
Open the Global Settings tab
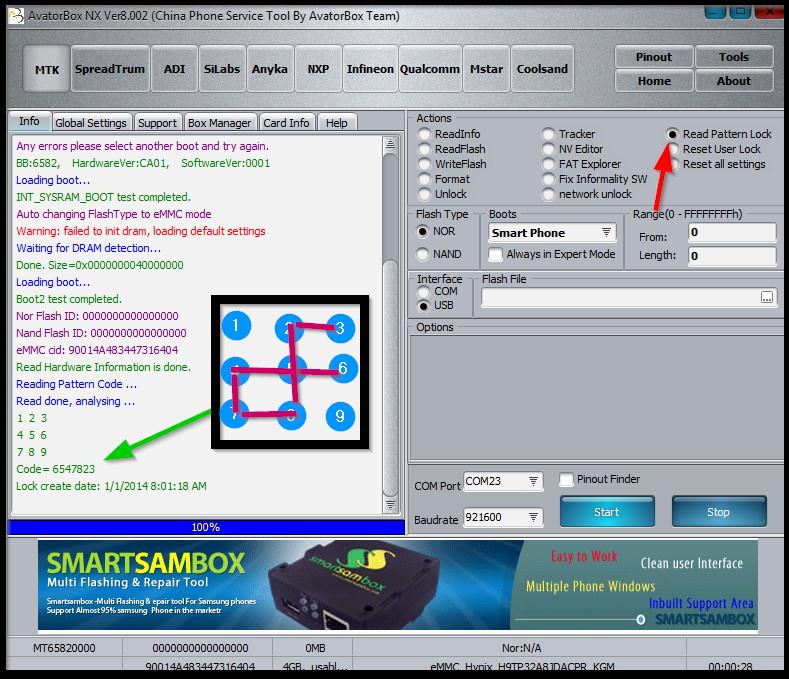(91, 123)
